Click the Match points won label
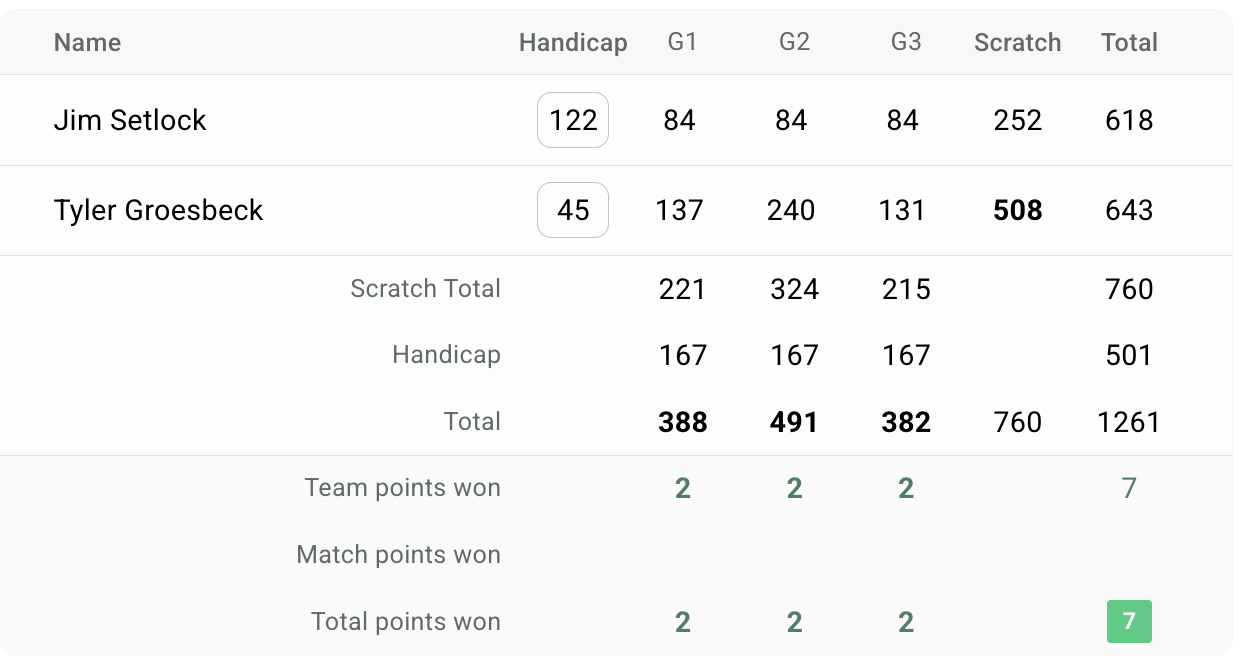This screenshot has width=1242, height=660. 398,554
